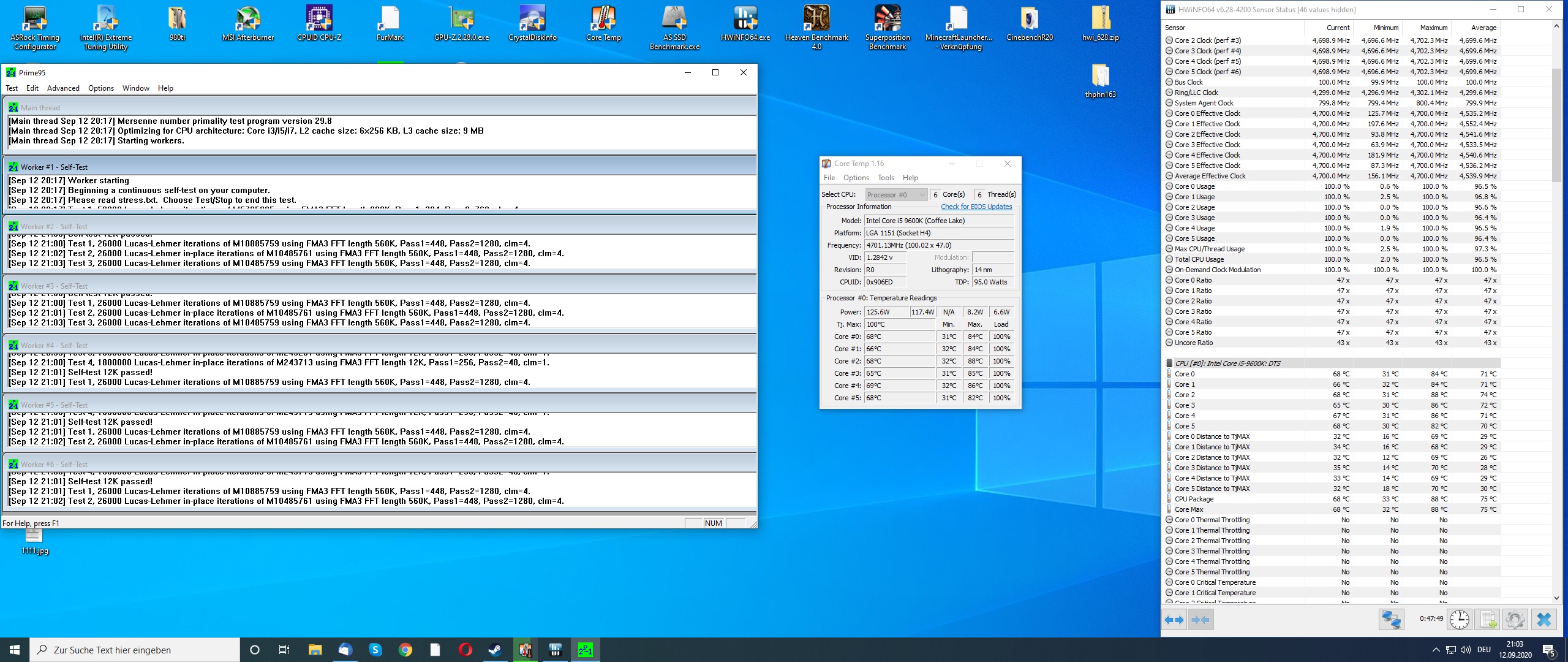Open Prime95 Edit menu
The image size is (1568, 662).
(x=32, y=88)
